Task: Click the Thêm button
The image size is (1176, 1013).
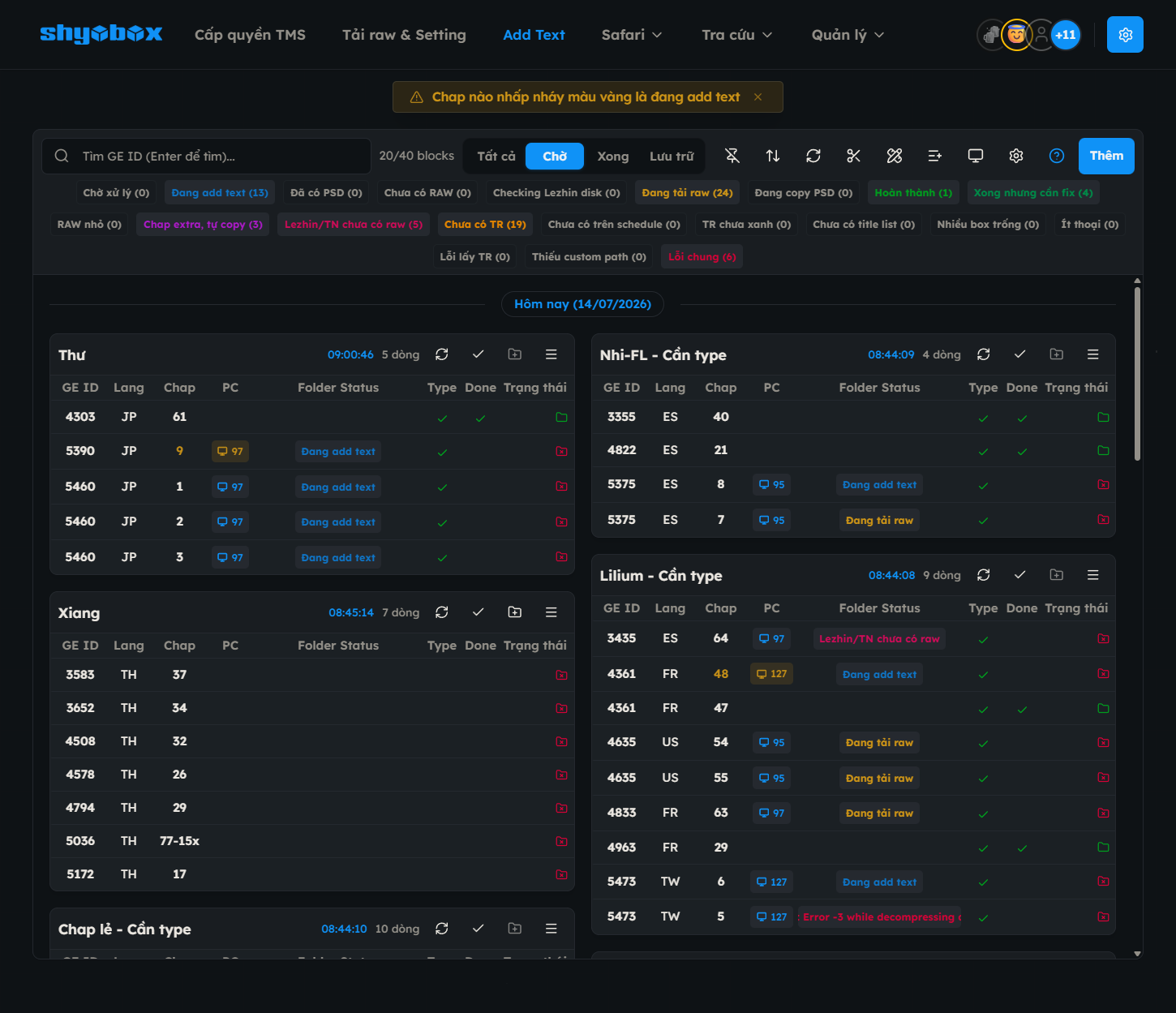Action: 1106,156
